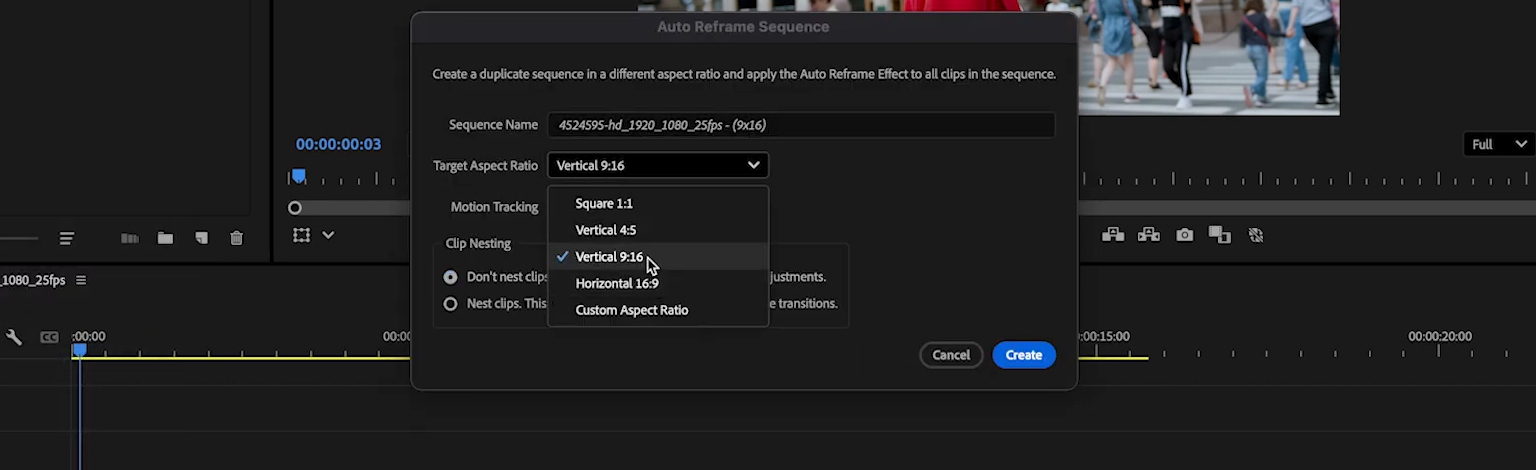The height and width of the screenshot is (470, 1536).
Task: Click the safe margins transform box icon
Action: pos(302,235)
